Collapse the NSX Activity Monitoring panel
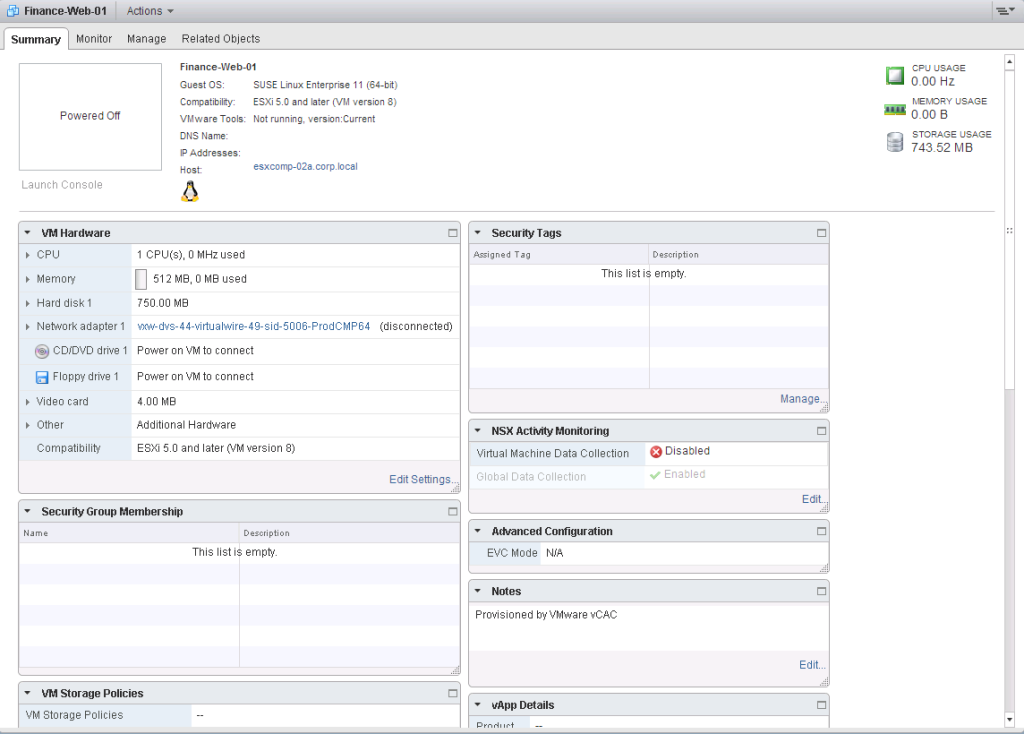Screen dimensions: 1024x734 (x=477, y=430)
